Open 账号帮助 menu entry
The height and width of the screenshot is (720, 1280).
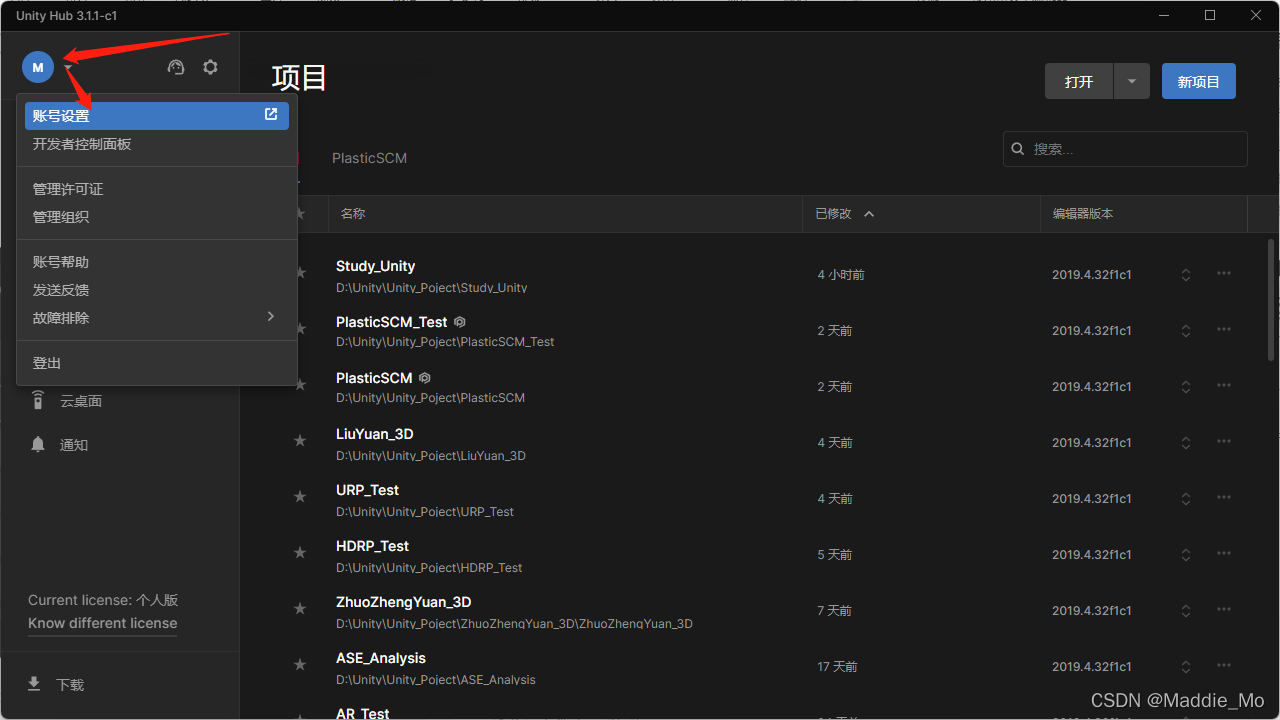pyautogui.click(x=157, y=262)
